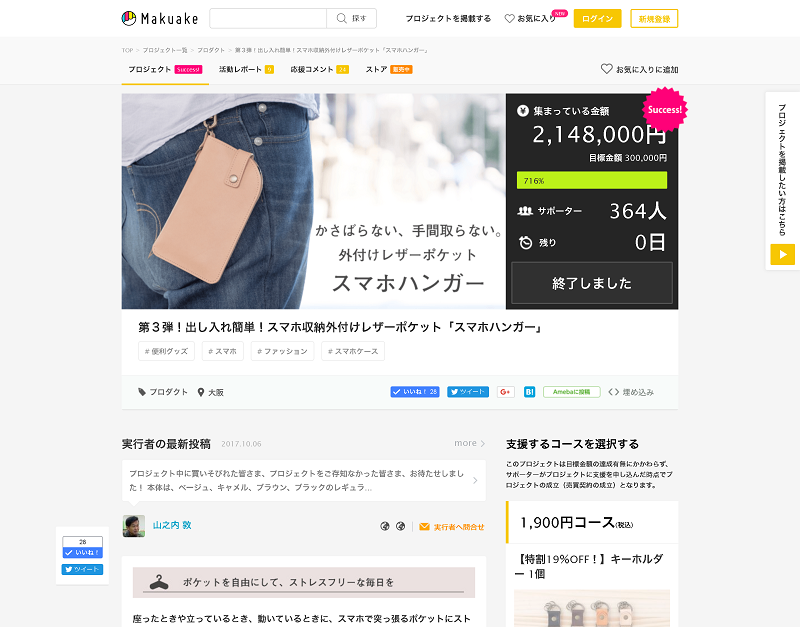This screenshot has width=800, height=627.
Task: Click the yellow ログイン button
Action: coord(597,18)
